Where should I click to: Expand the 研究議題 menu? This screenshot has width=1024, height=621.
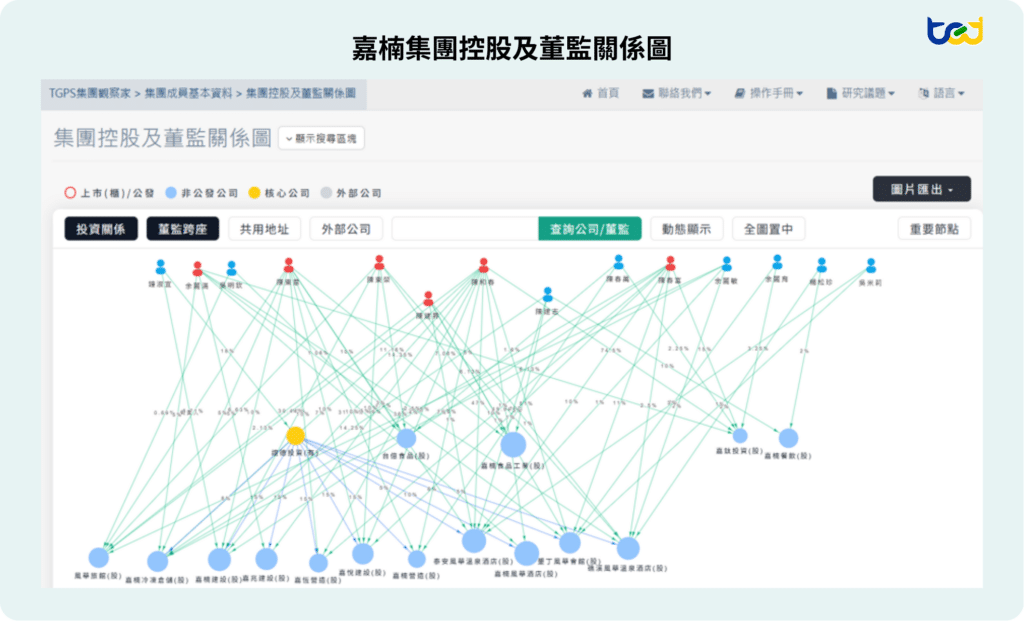[x=861, y=93]
